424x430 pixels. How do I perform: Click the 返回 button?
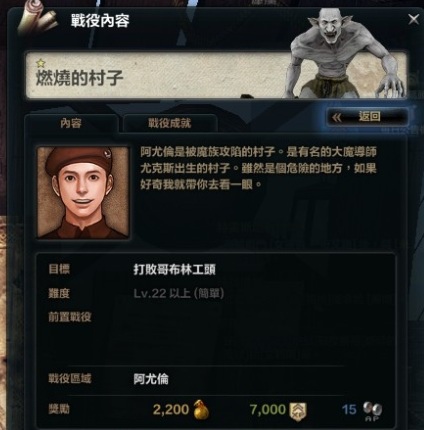tap(368, 117)
